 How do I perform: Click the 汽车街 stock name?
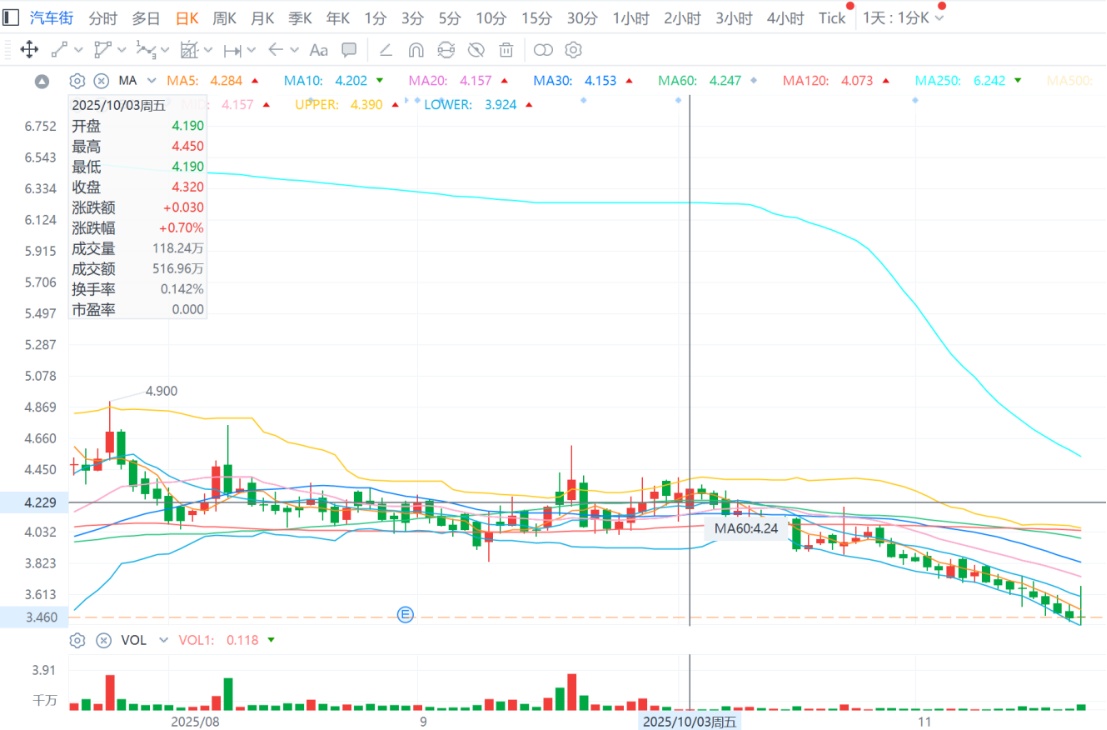pyautogui.click(x=52, y=18)
